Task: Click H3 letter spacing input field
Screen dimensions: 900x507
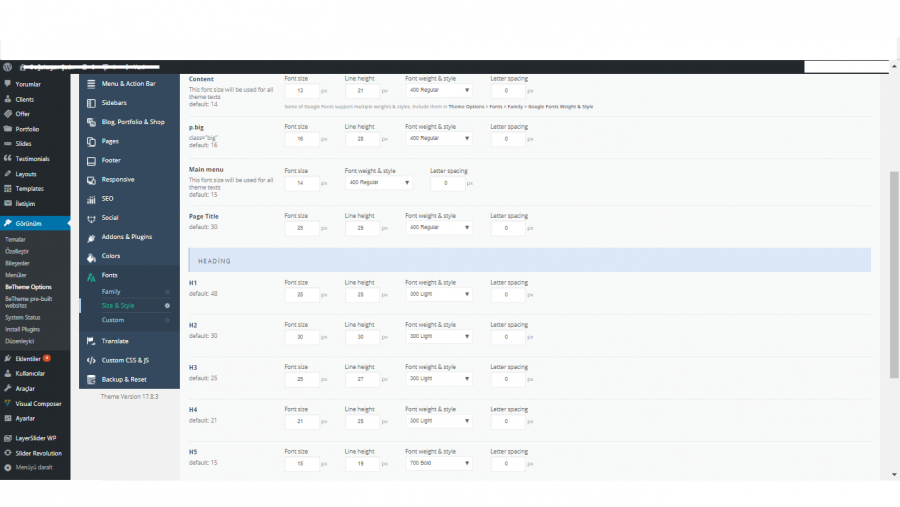Action: tap(507, 379)
